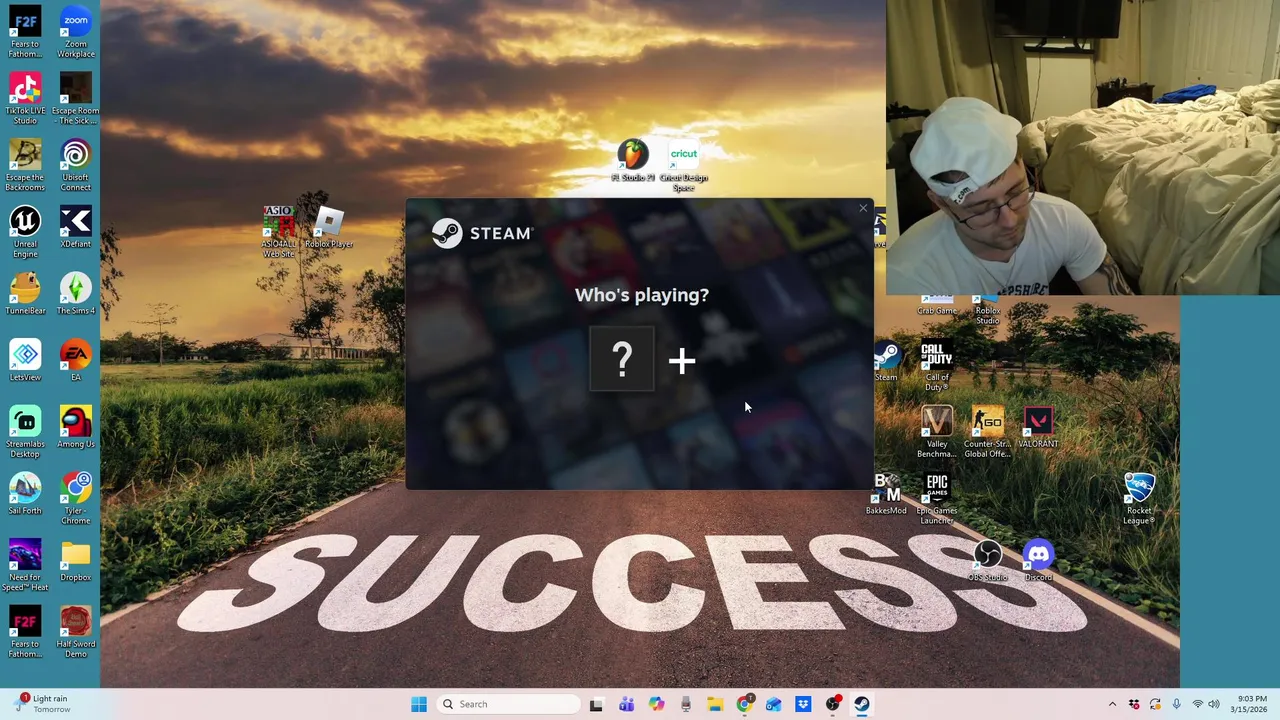The width and height of the screenshot is (1280, 720).
Task: Click the microphone tray icon
Action: coord(1176,704)
